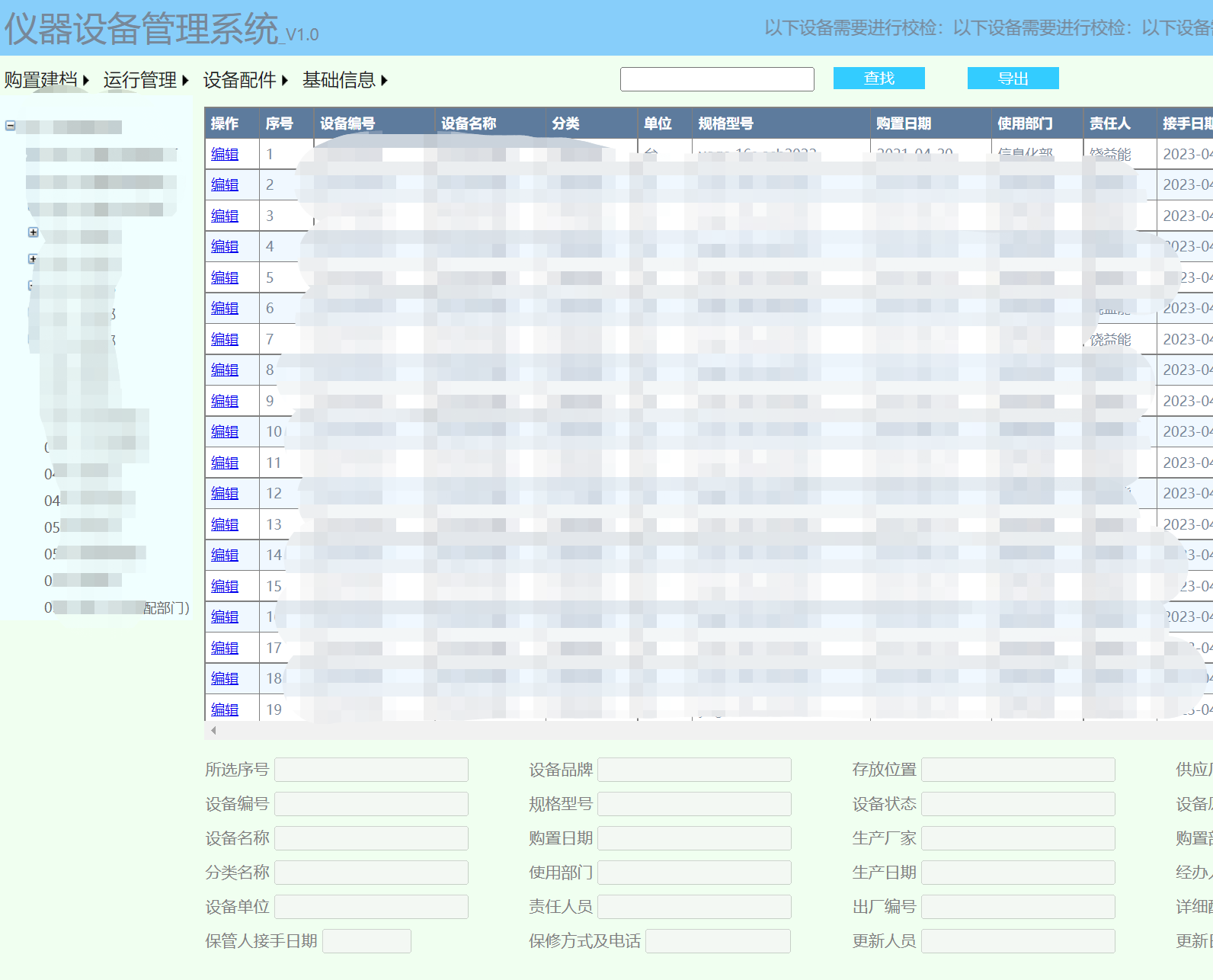This screenshot has width=1213, height=980.
Task: Click 编辑 link for row 17
Action: [225, 648]
